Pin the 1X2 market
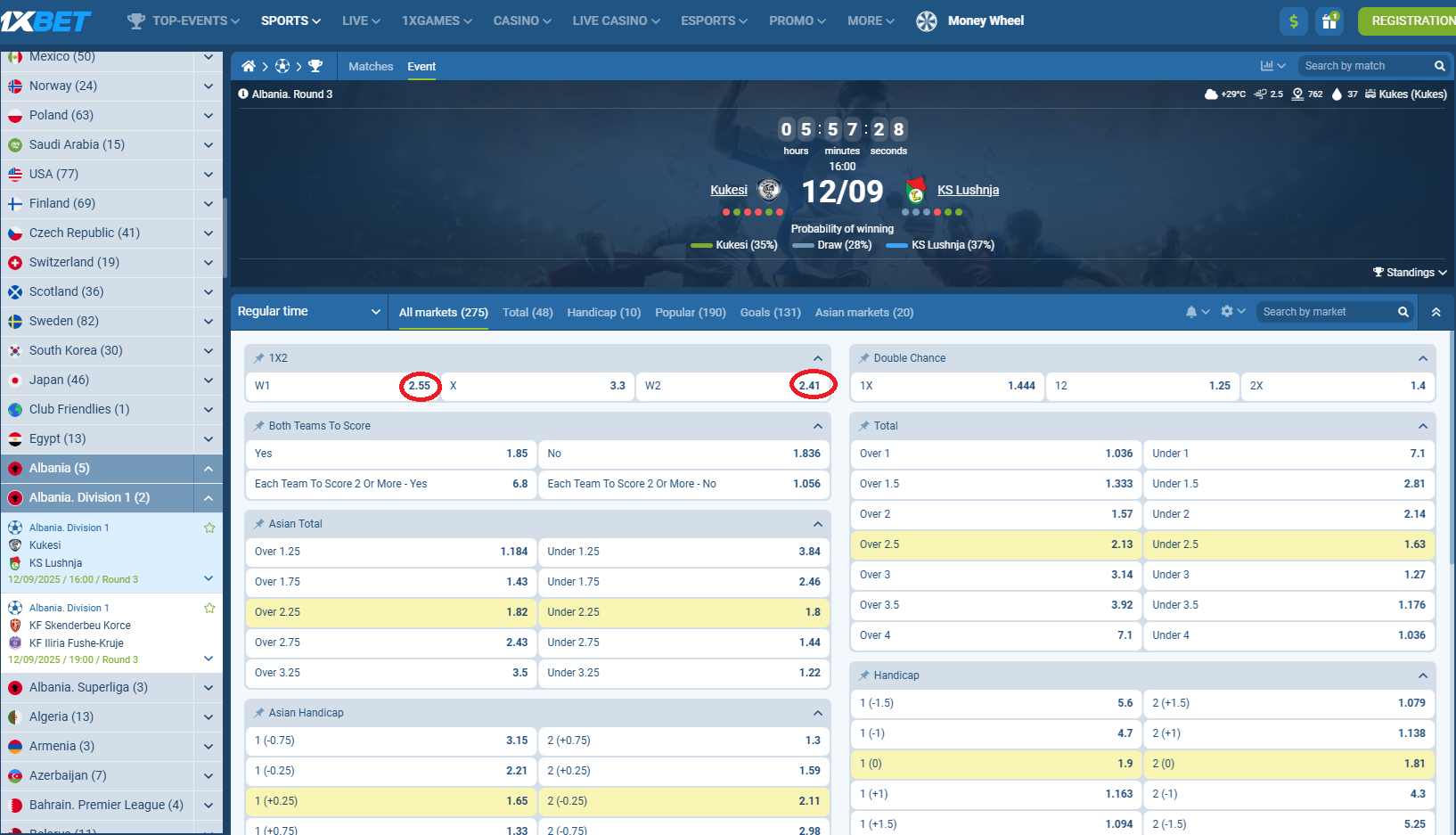The height and width of the screenshot is (835, 1456). [259, 358]
